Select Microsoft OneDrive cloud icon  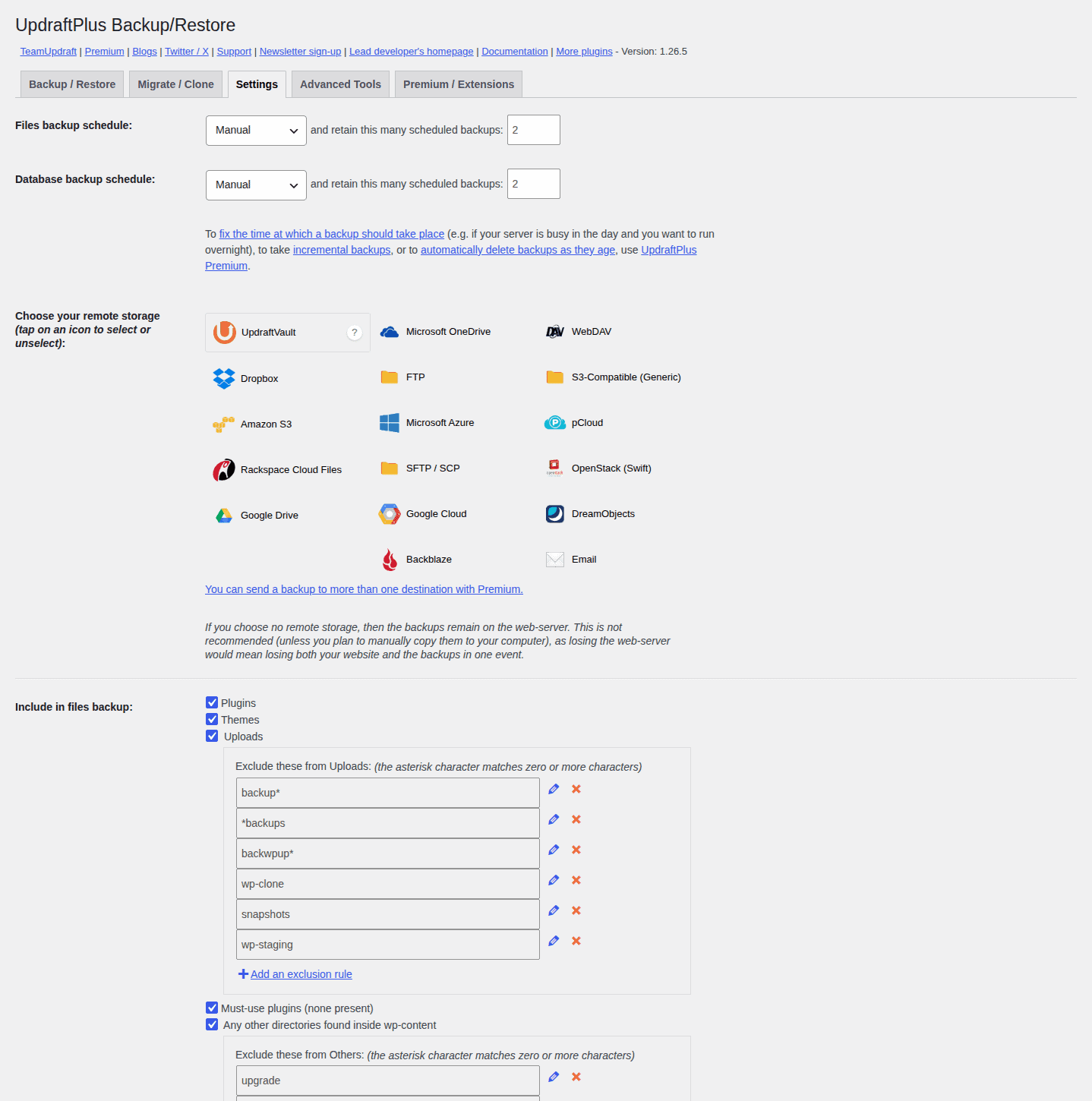[390, 332]
